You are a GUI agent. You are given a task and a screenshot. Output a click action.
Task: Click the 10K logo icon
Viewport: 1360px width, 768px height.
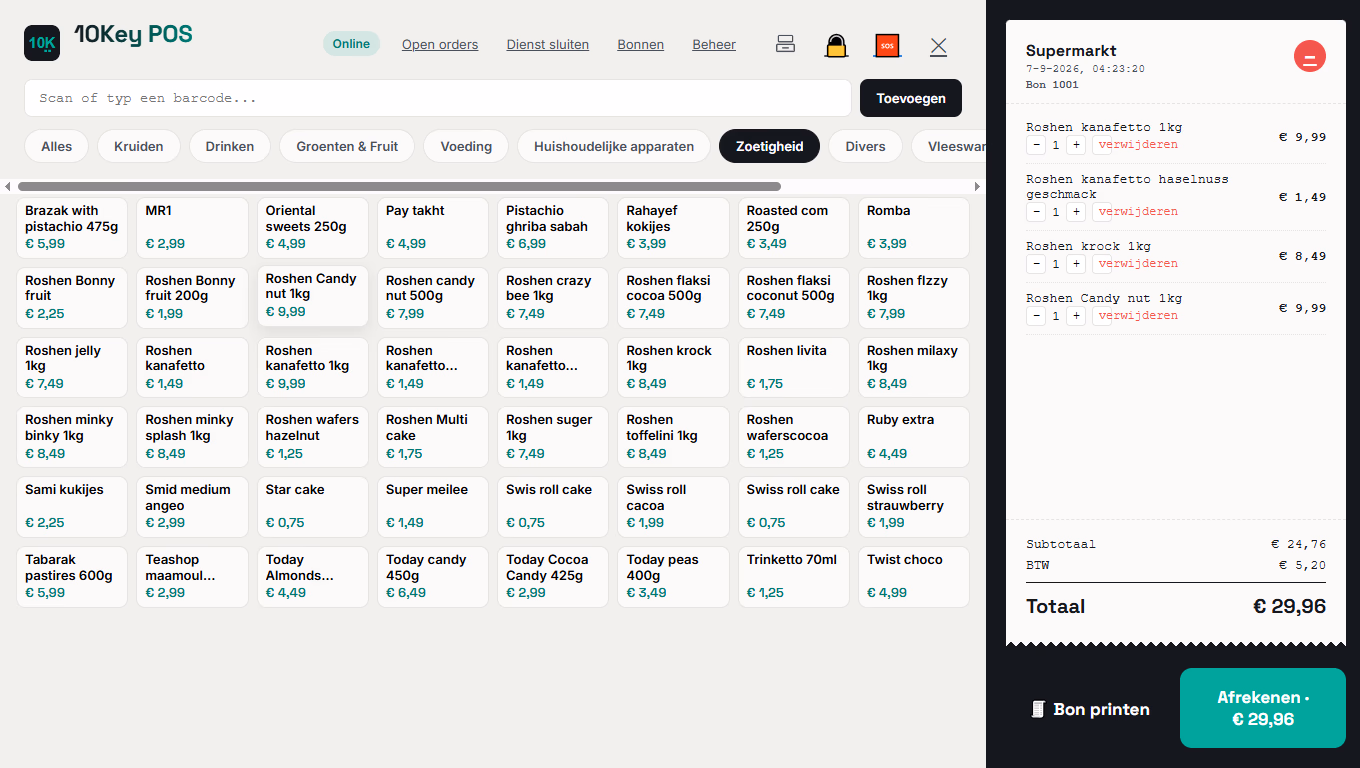(42, 43)
